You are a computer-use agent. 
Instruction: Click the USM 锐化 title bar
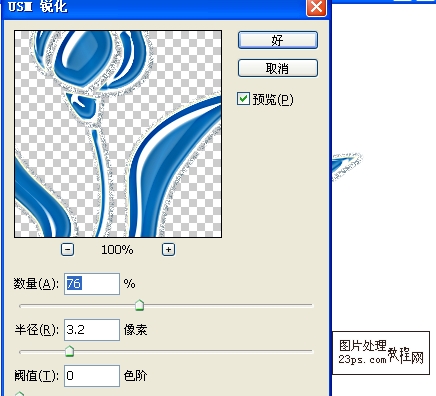(153, 7)
